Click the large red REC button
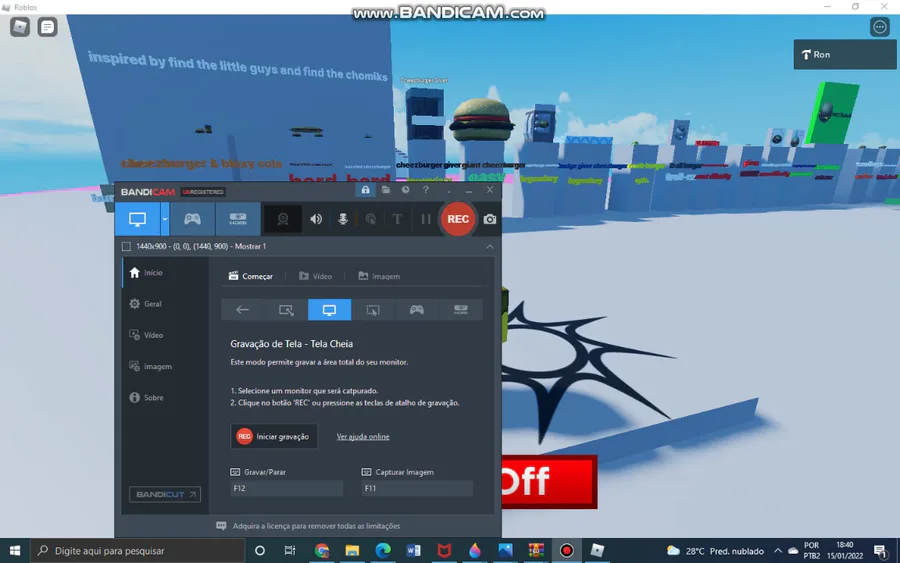This screenshot has height=563, width=900. click(x=458, y=219)
